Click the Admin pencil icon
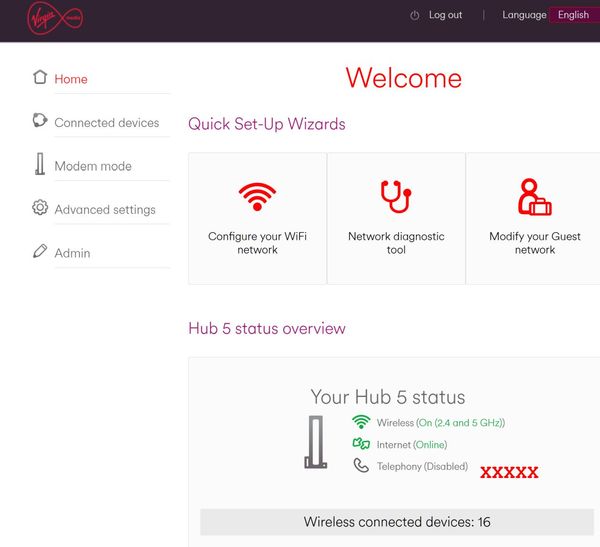 pyautogui.click(x=40, y=251)
